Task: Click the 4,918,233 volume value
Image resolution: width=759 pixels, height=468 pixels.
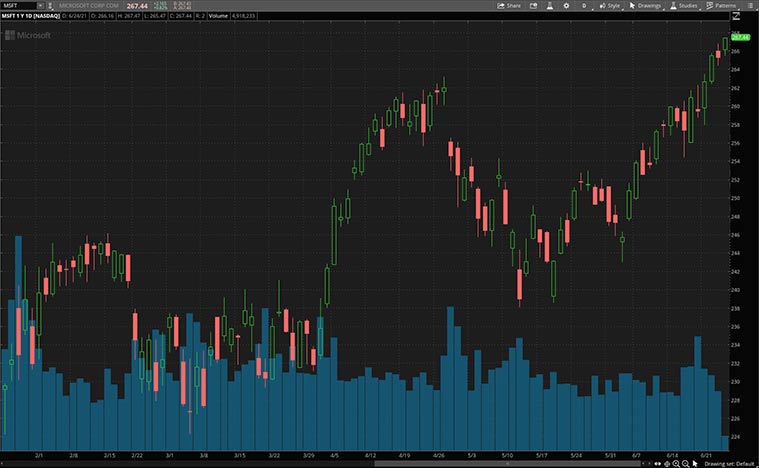Action: [x=243, y=16]
